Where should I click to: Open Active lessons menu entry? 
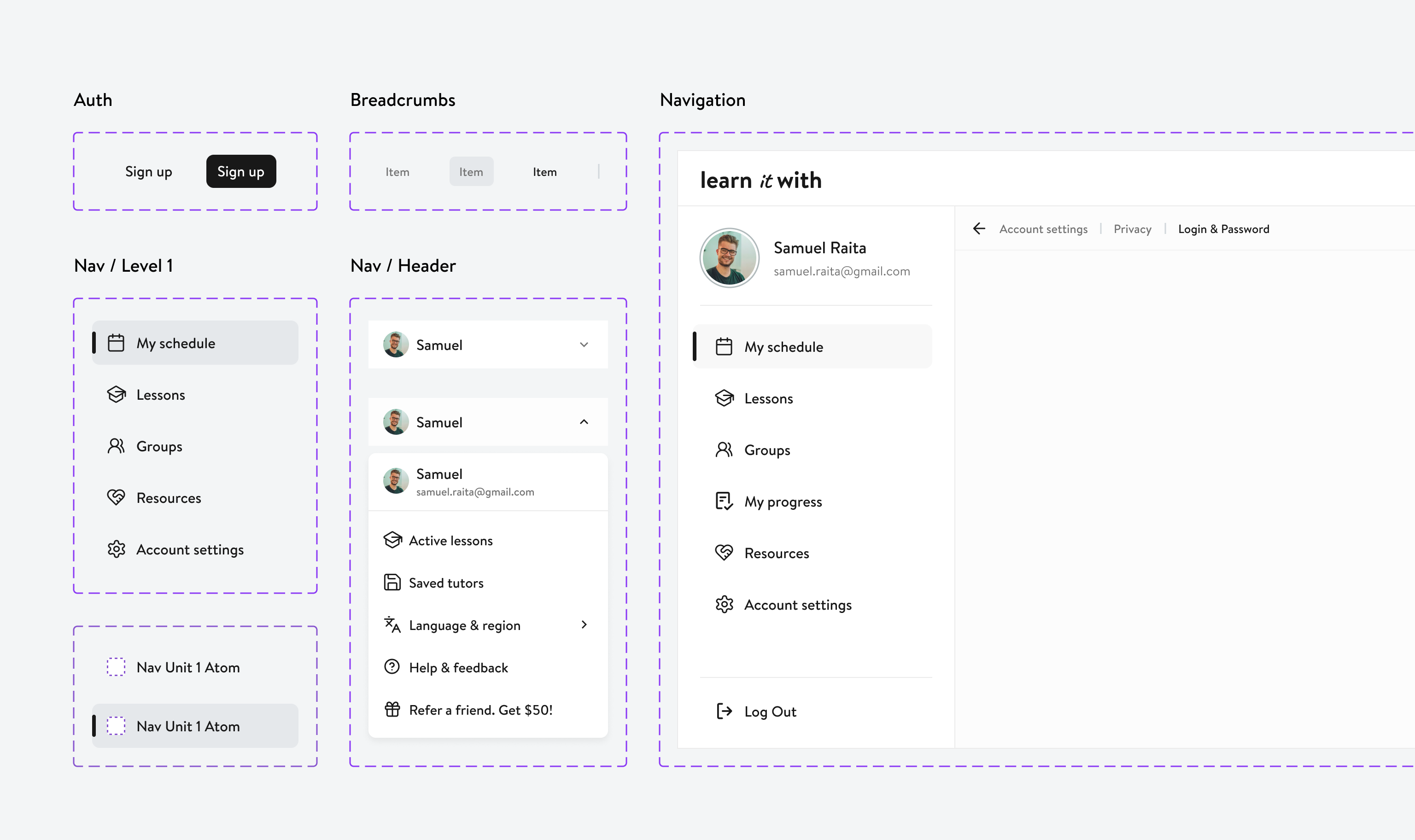pos(450,541)
